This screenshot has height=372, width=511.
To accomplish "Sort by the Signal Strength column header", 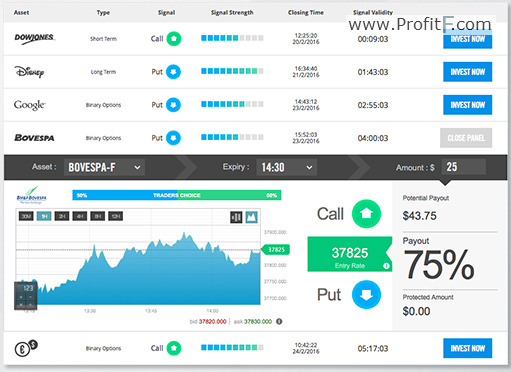I will point(232,13).
